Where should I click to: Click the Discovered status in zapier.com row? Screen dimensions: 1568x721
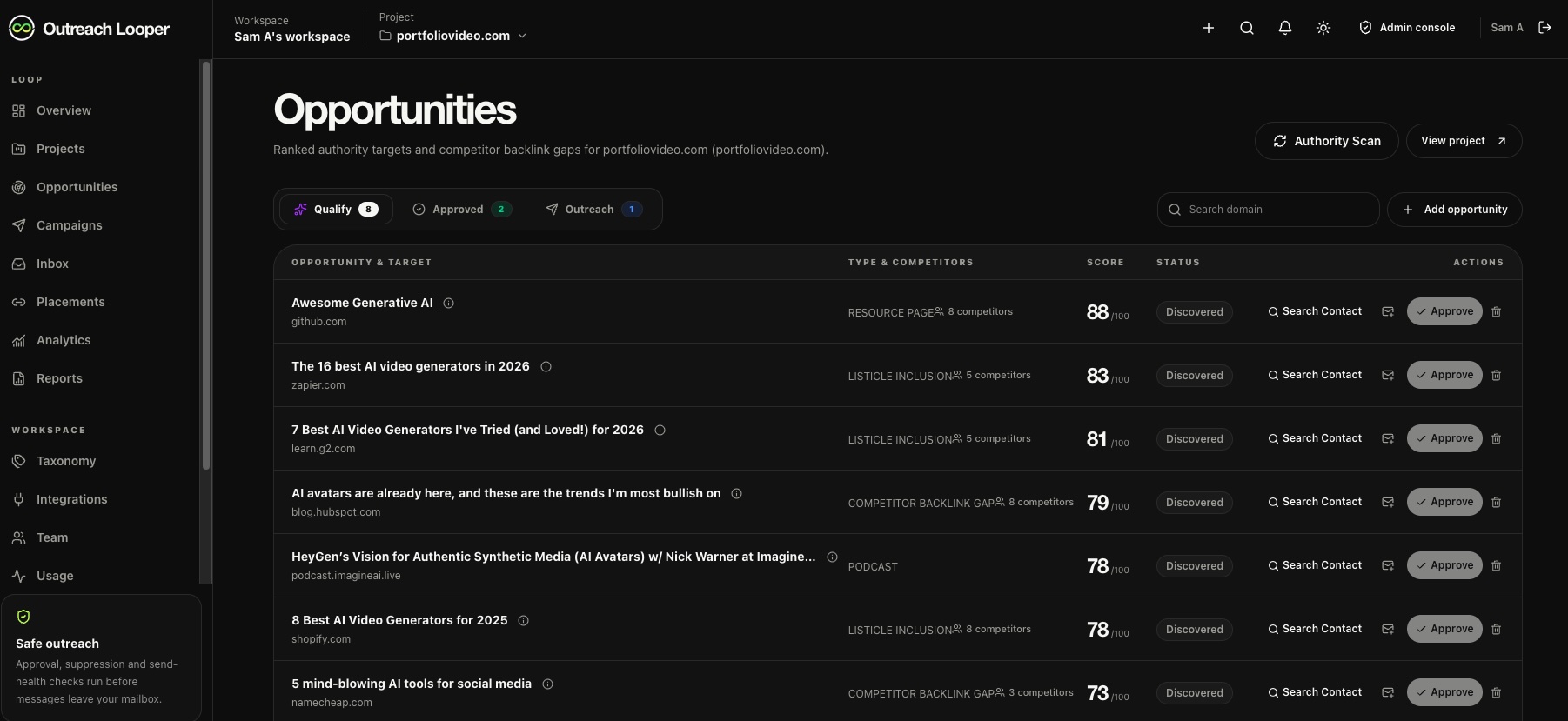coord(1194,375)
